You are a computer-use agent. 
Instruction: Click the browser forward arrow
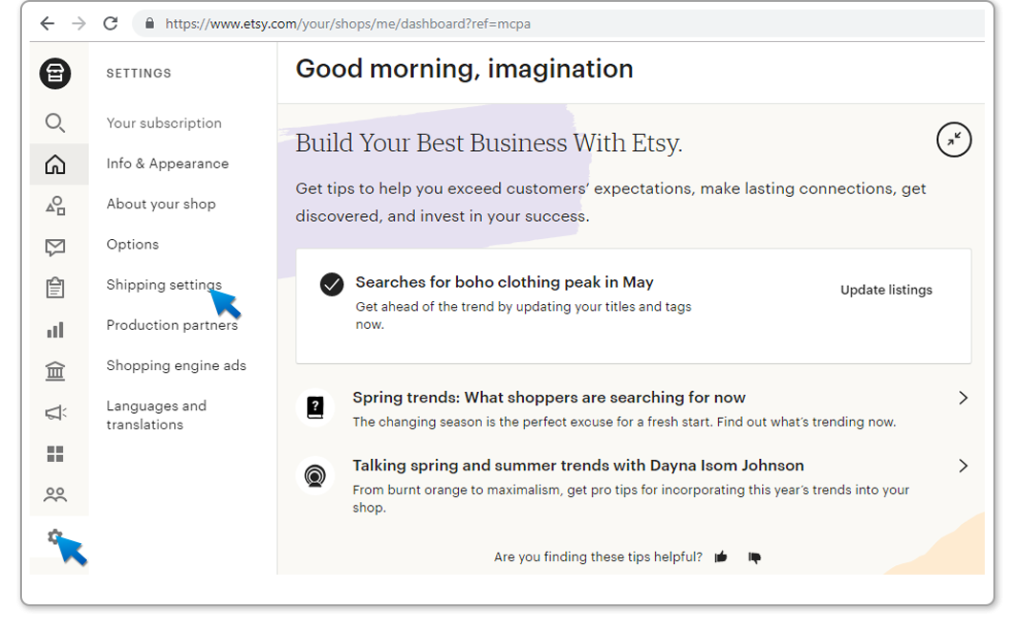pyautogui.click(x=79, y=24)
